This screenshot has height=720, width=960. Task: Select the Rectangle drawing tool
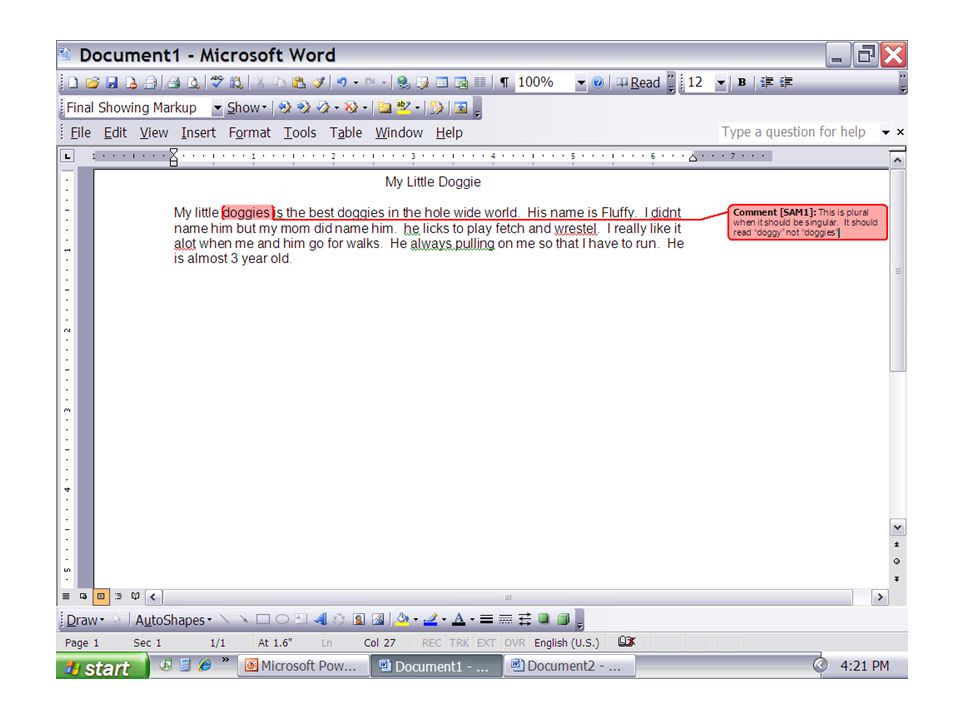coord(263,620)
